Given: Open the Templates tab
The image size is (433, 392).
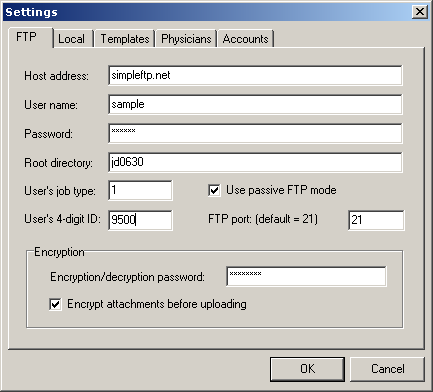Looking at the screenshot, I should tap(124, 39).
